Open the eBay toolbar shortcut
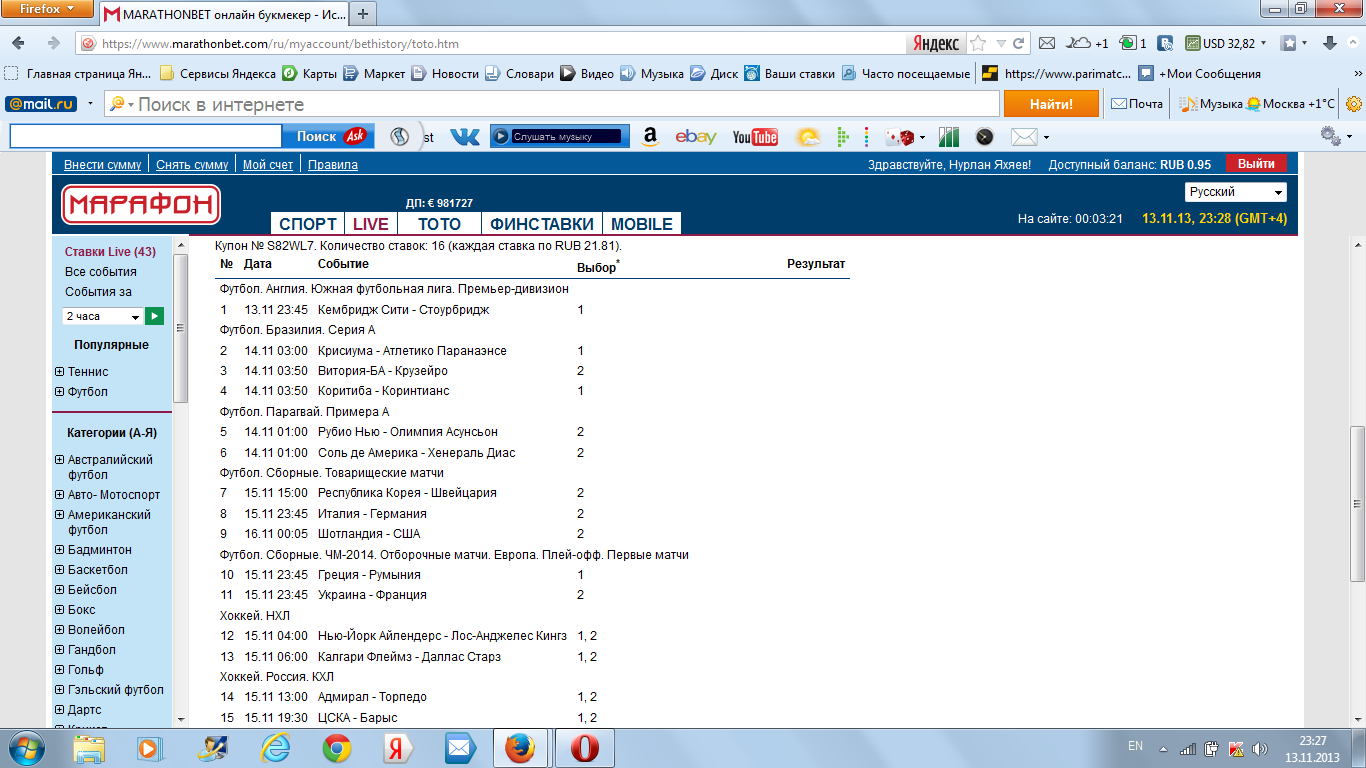The height and width of the screenshot is (768, 1366). tap(695, 137)
